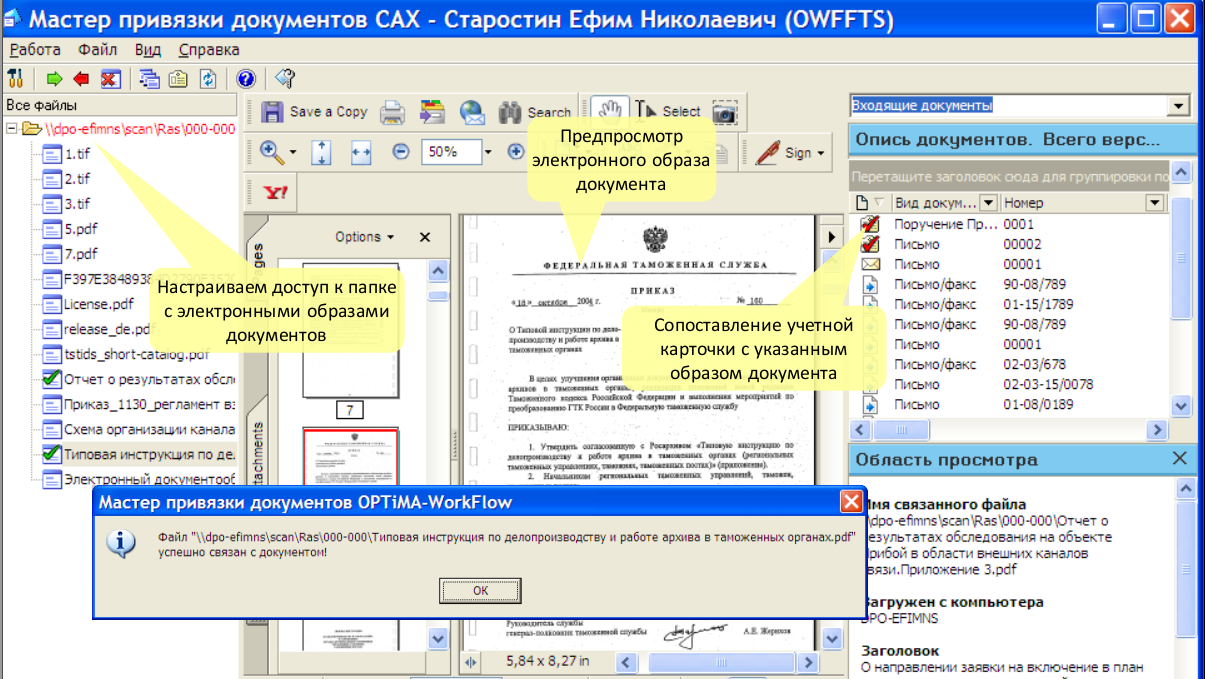Click the Sign pen icon
The height and width of the screenshot is (679, 1205).
click(768, 153)
